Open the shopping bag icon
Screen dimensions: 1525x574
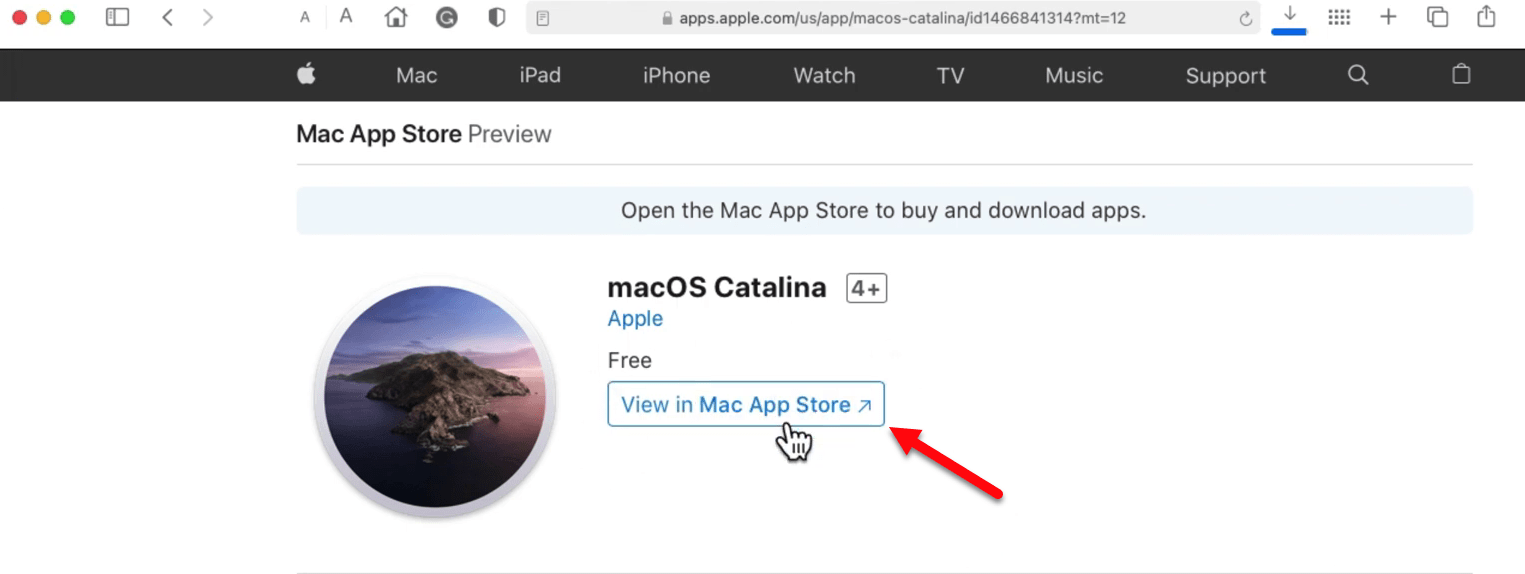[1461, 74]
